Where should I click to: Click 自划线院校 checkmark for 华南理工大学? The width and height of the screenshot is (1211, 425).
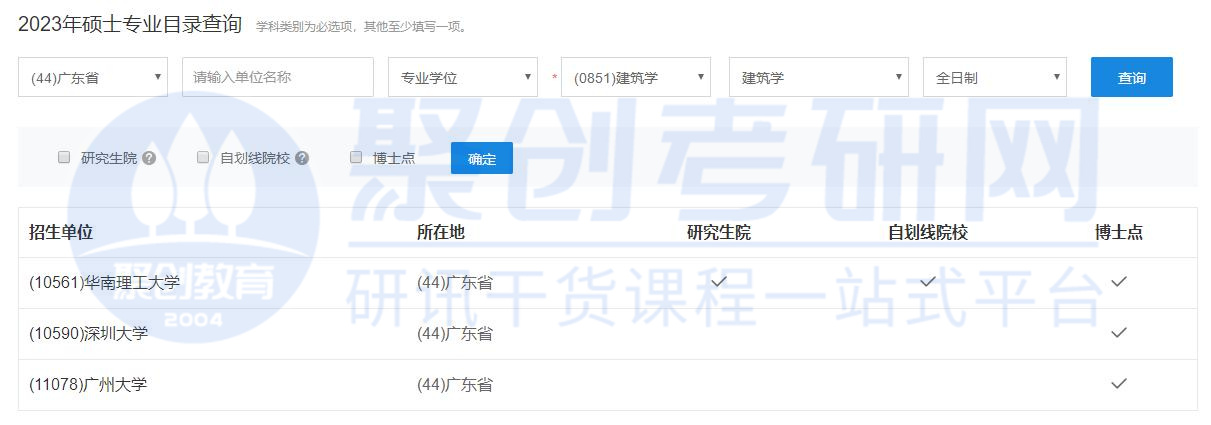click(x=928, y=282)
